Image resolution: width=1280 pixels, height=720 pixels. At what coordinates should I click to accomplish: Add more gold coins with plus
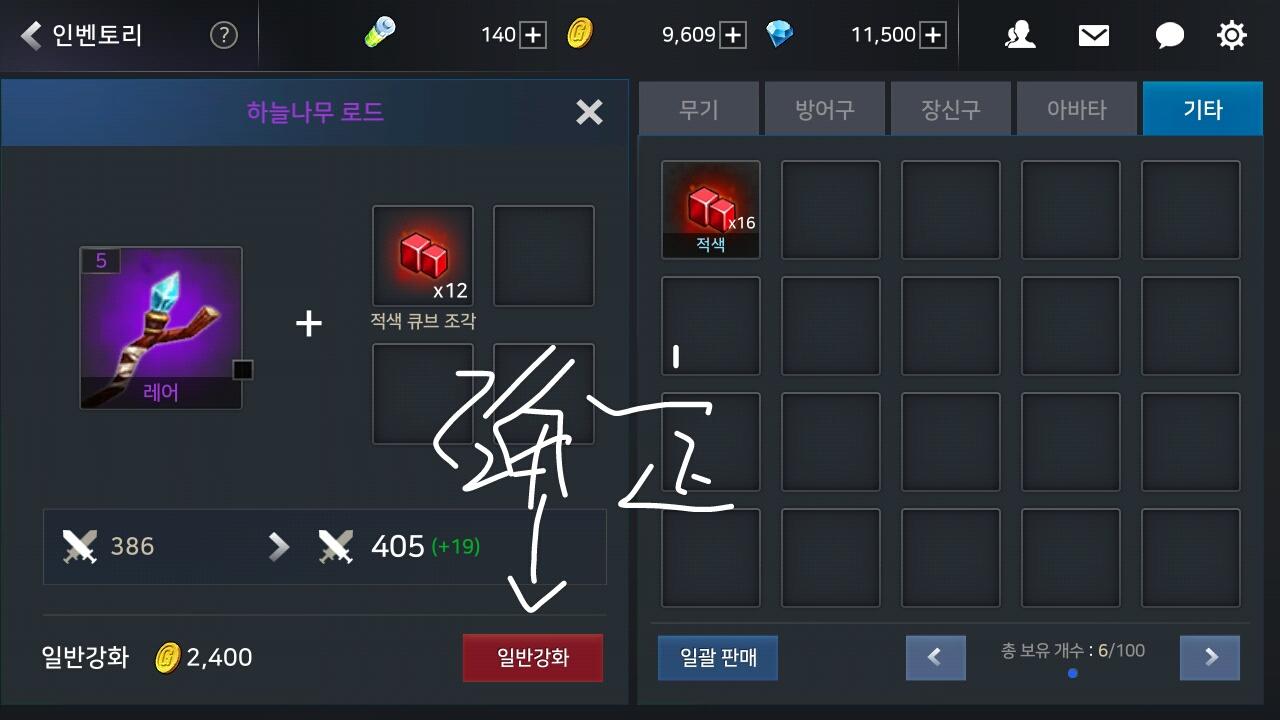coord(733,36)
